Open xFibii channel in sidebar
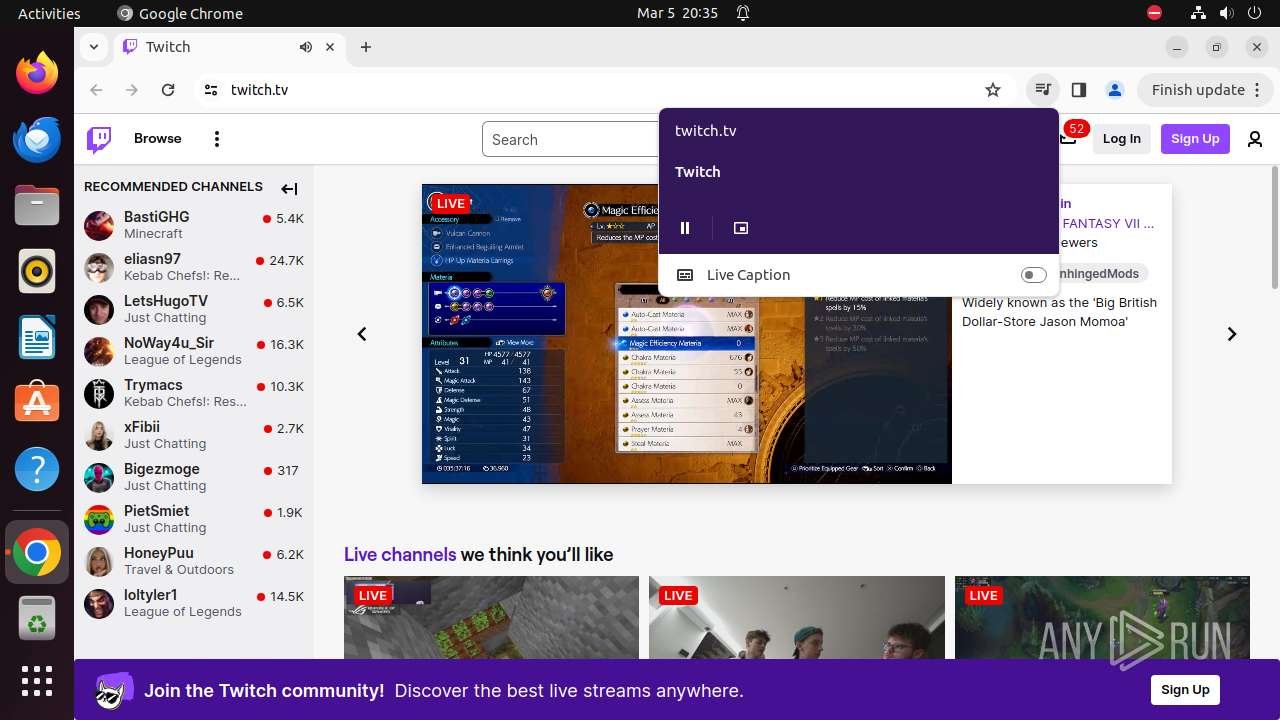 [194, 435]
